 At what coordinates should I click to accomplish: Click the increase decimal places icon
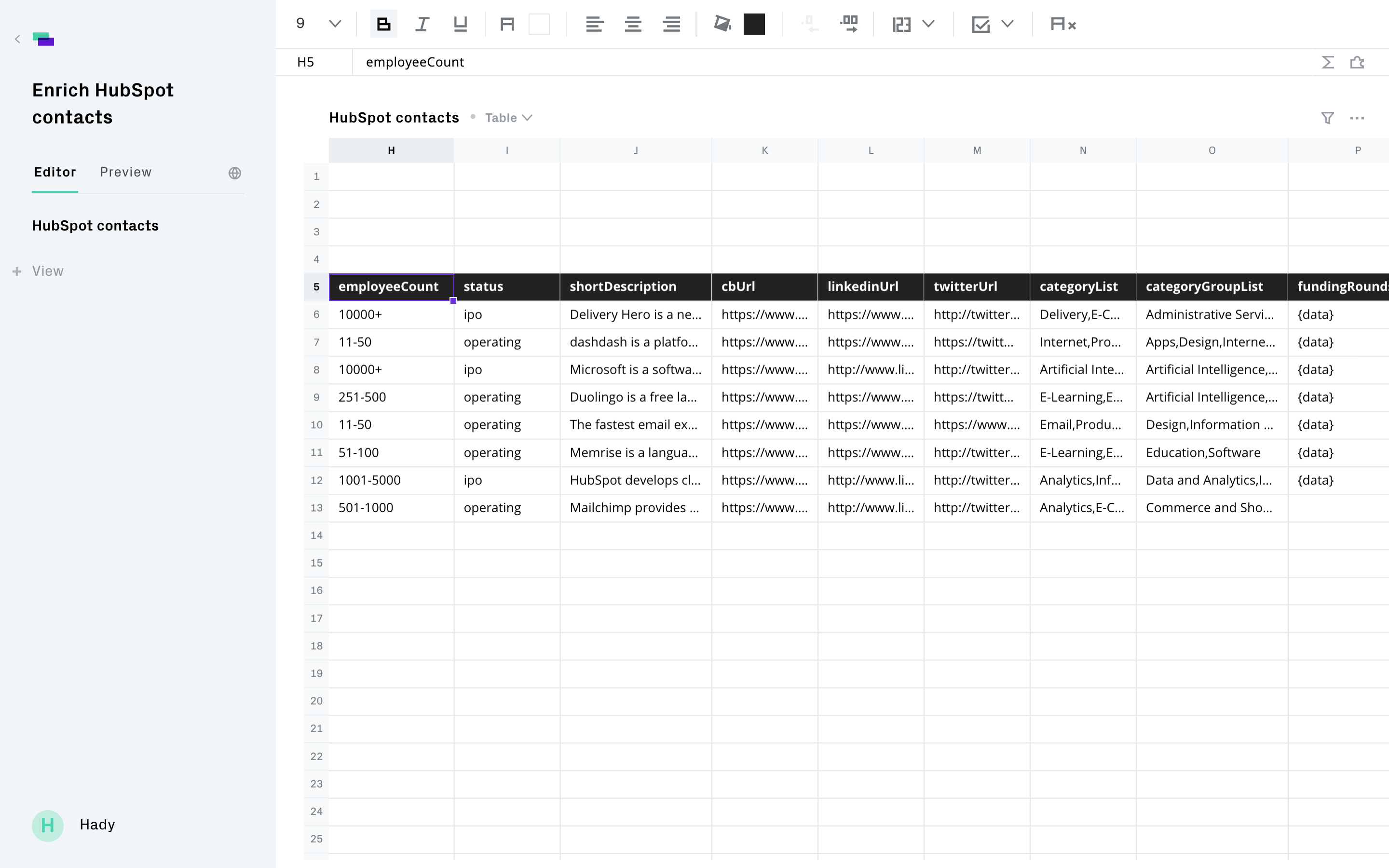point(849,24)
